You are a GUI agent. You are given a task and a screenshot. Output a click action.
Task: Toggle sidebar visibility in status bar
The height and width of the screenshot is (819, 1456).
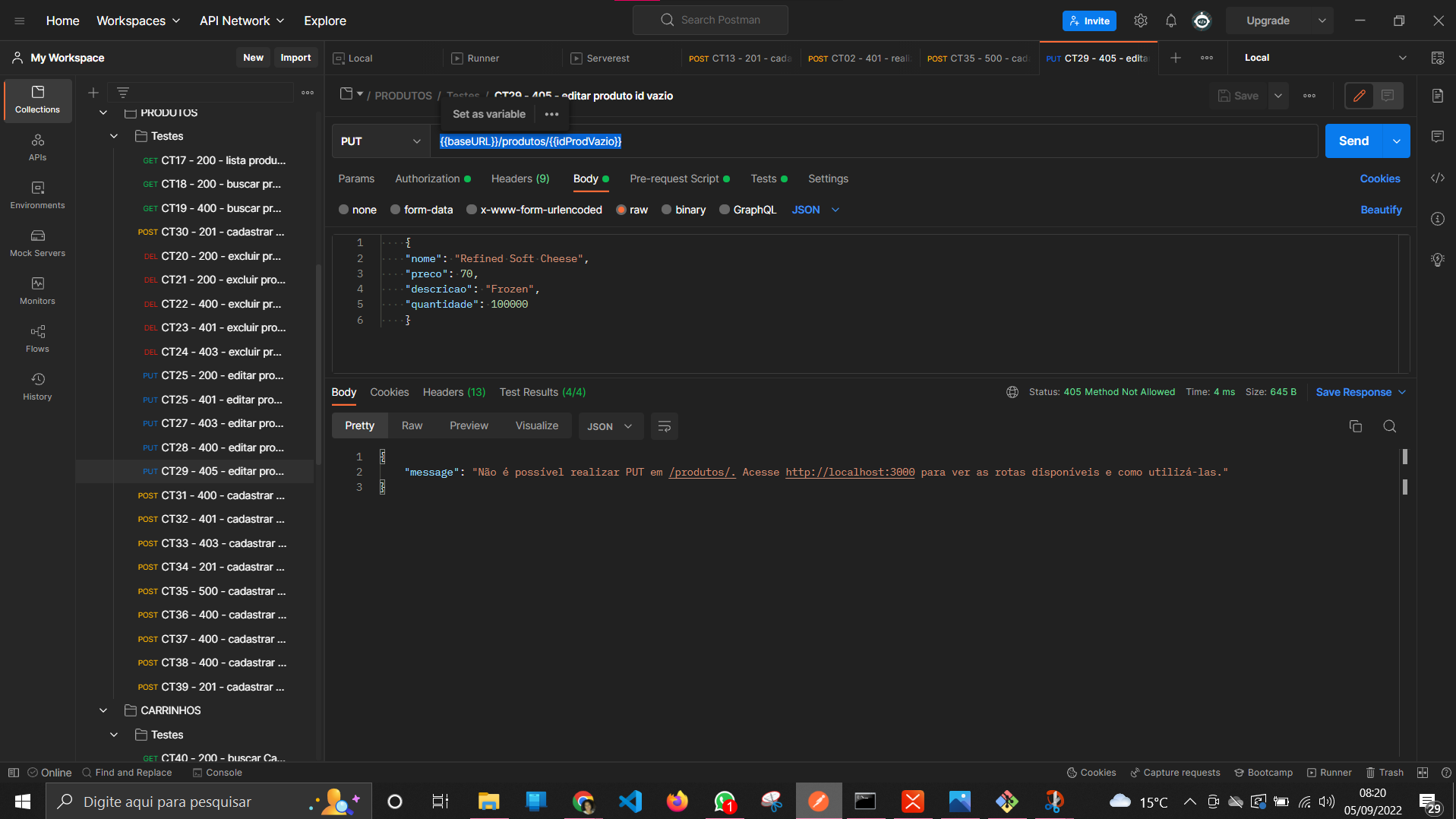pos(13,773)
